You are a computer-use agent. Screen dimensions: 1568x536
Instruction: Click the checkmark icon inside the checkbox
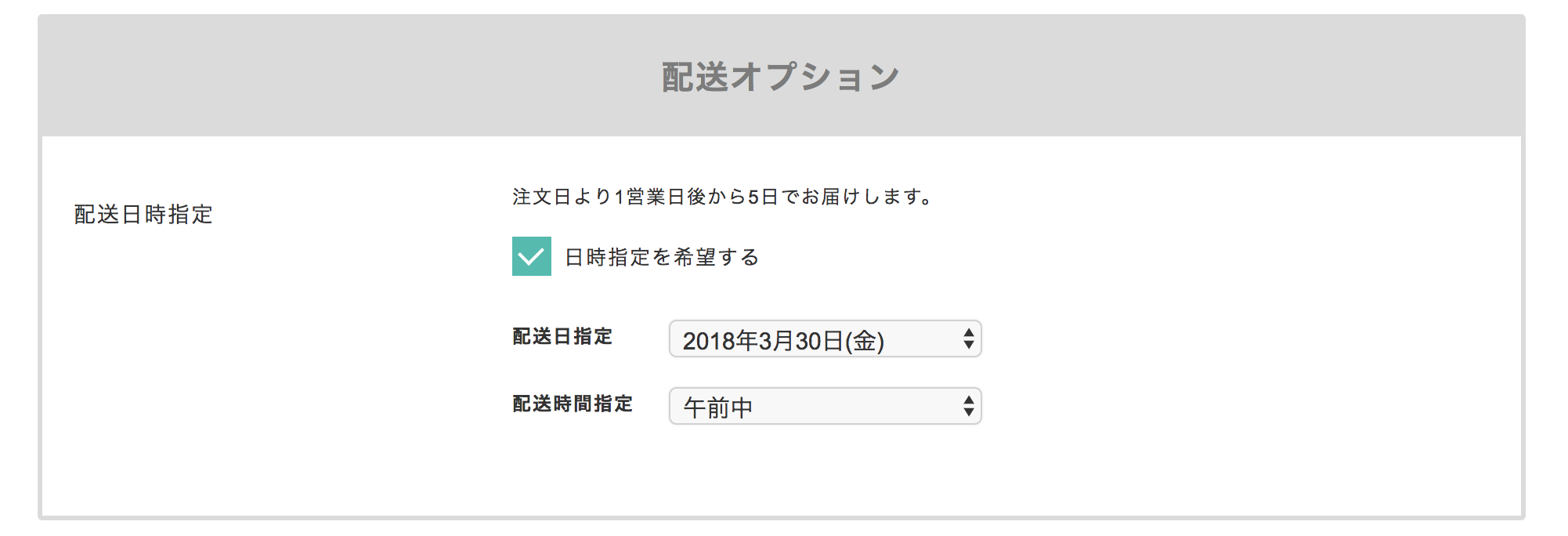(531, 255)
